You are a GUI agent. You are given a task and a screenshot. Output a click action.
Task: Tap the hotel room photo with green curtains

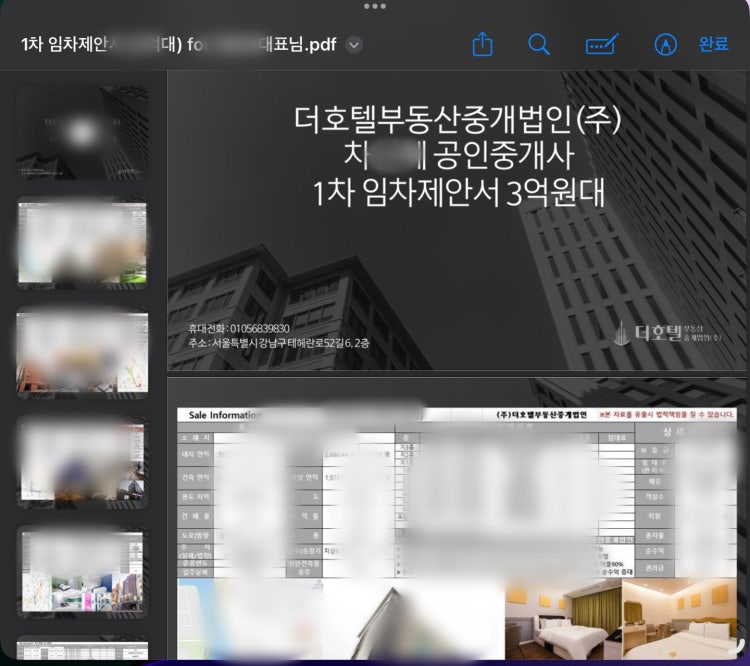(x=563, y=619)
